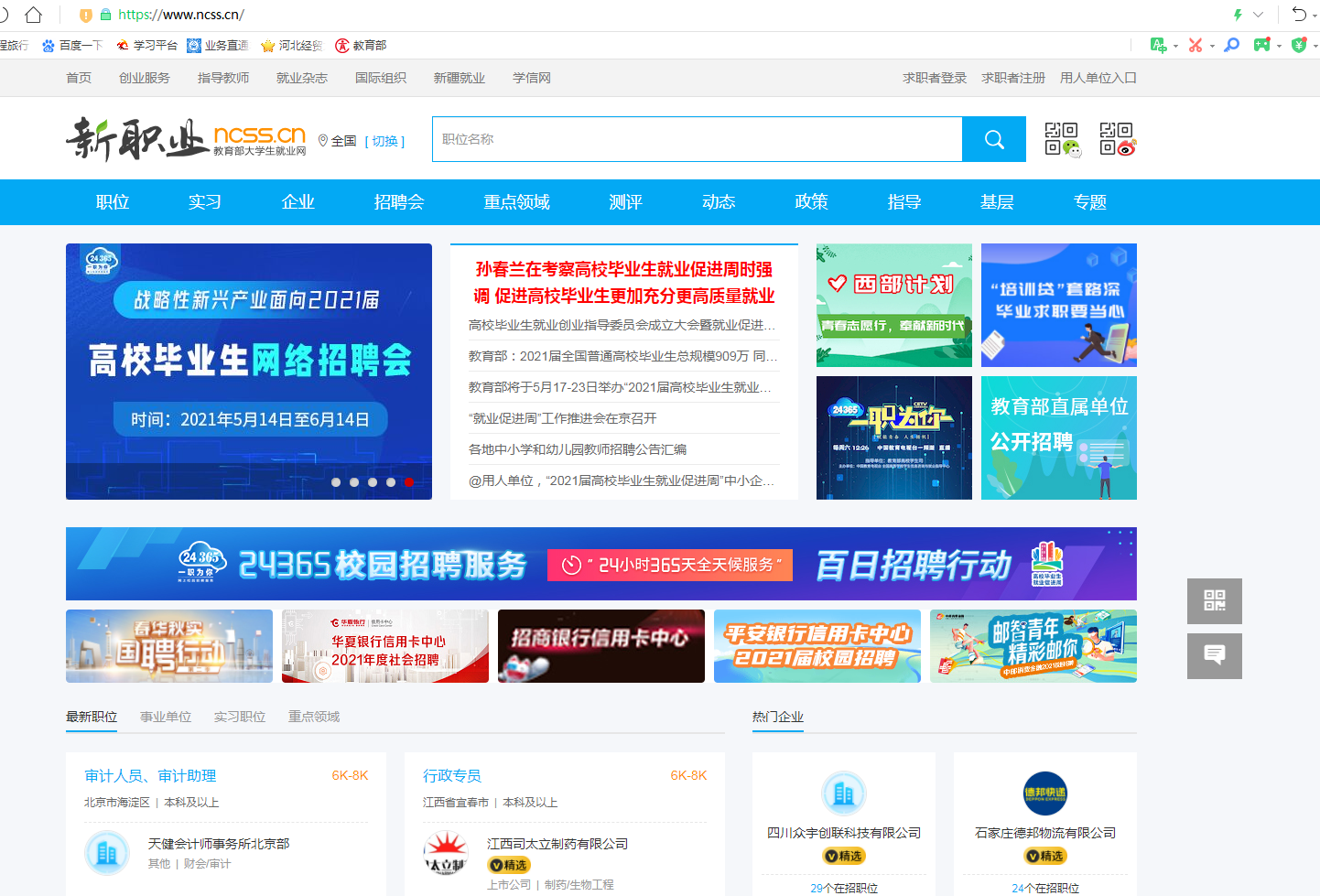The width and height of the screenshot is (1320, 896).
Task: Click the green game controller toolbar icon
Action: coord(1261,45)
